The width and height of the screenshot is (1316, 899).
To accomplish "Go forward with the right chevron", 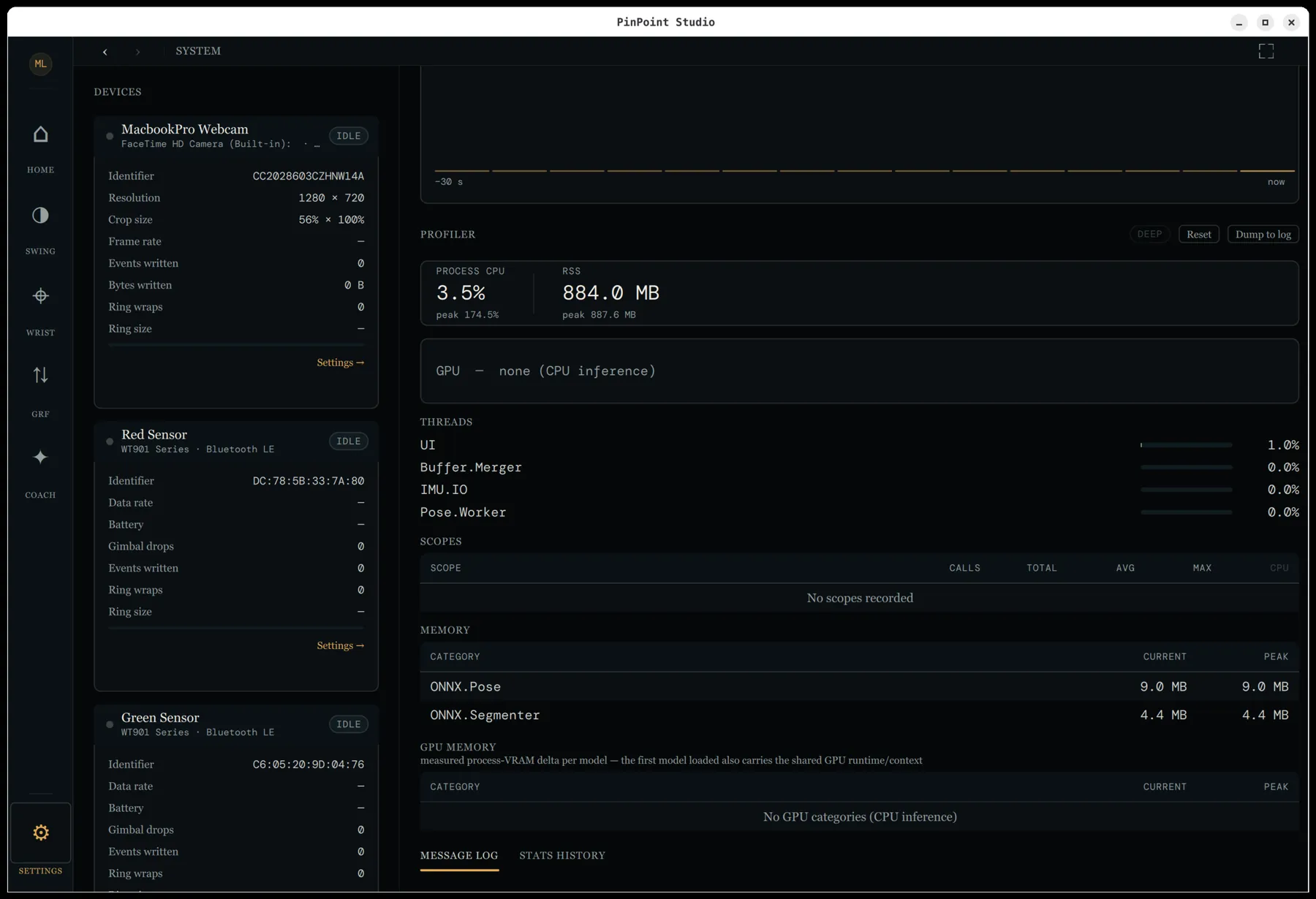I will [137, 51].
